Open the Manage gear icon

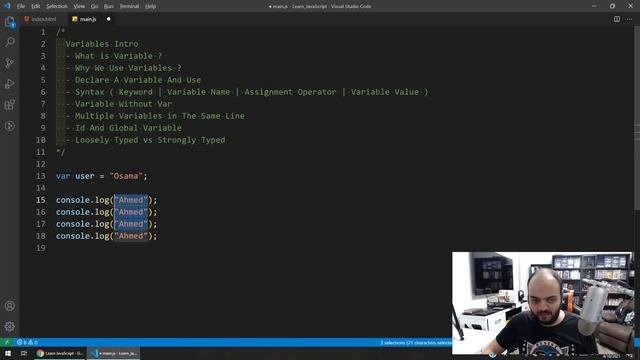click(x=10, y=327)
